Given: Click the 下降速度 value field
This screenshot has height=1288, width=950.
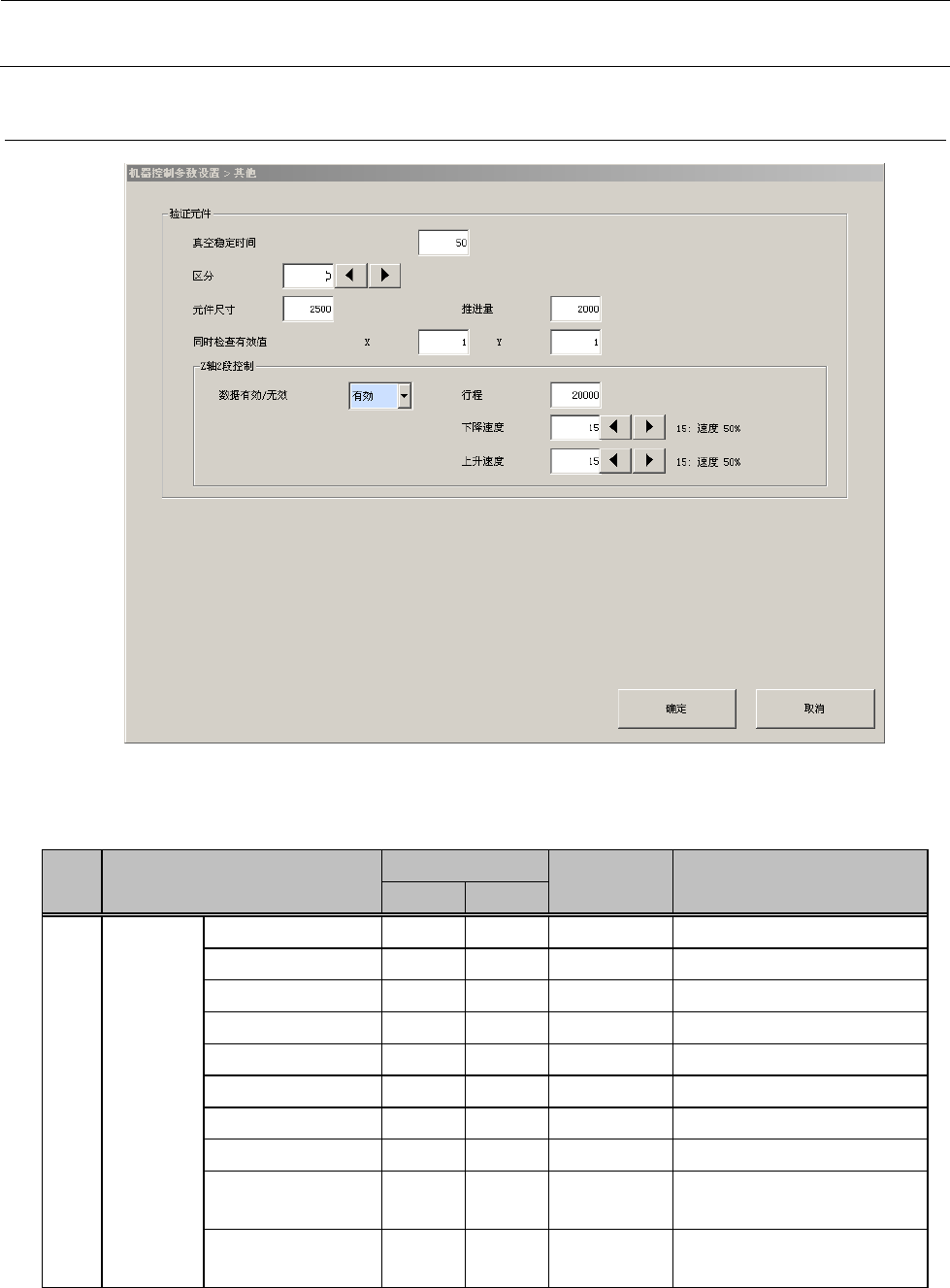Looking at the screenshot, I should (575, 428).
